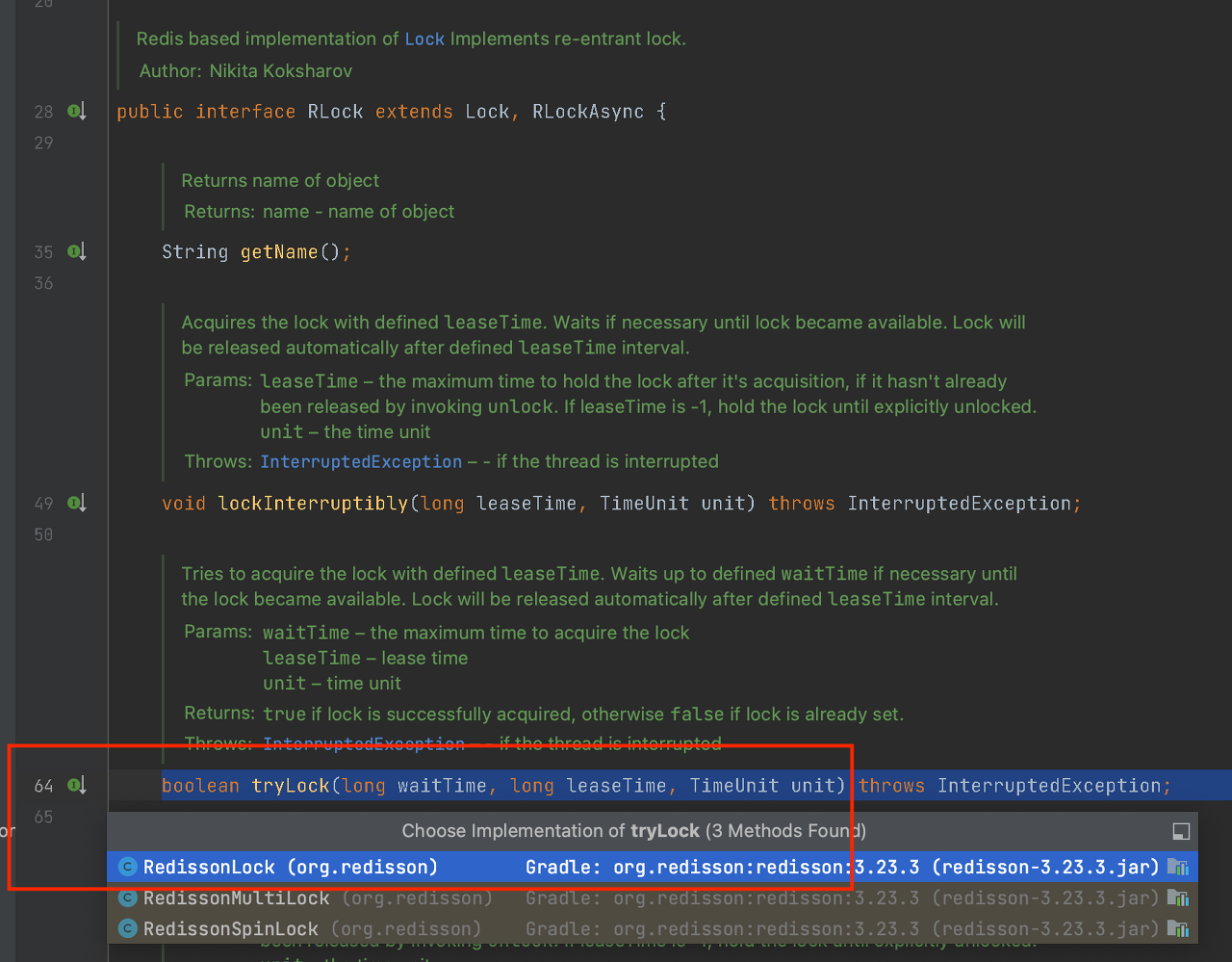Click class icon beside RedissonLock row

127,867
